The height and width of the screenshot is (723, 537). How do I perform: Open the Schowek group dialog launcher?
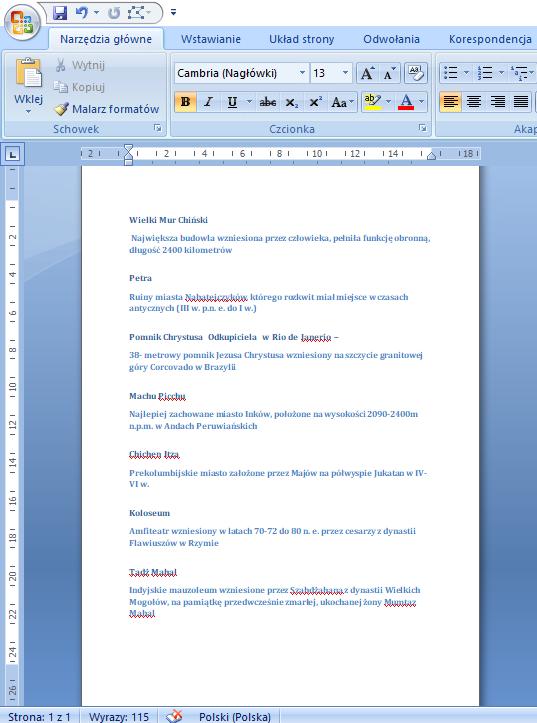[x=158, y=128]
